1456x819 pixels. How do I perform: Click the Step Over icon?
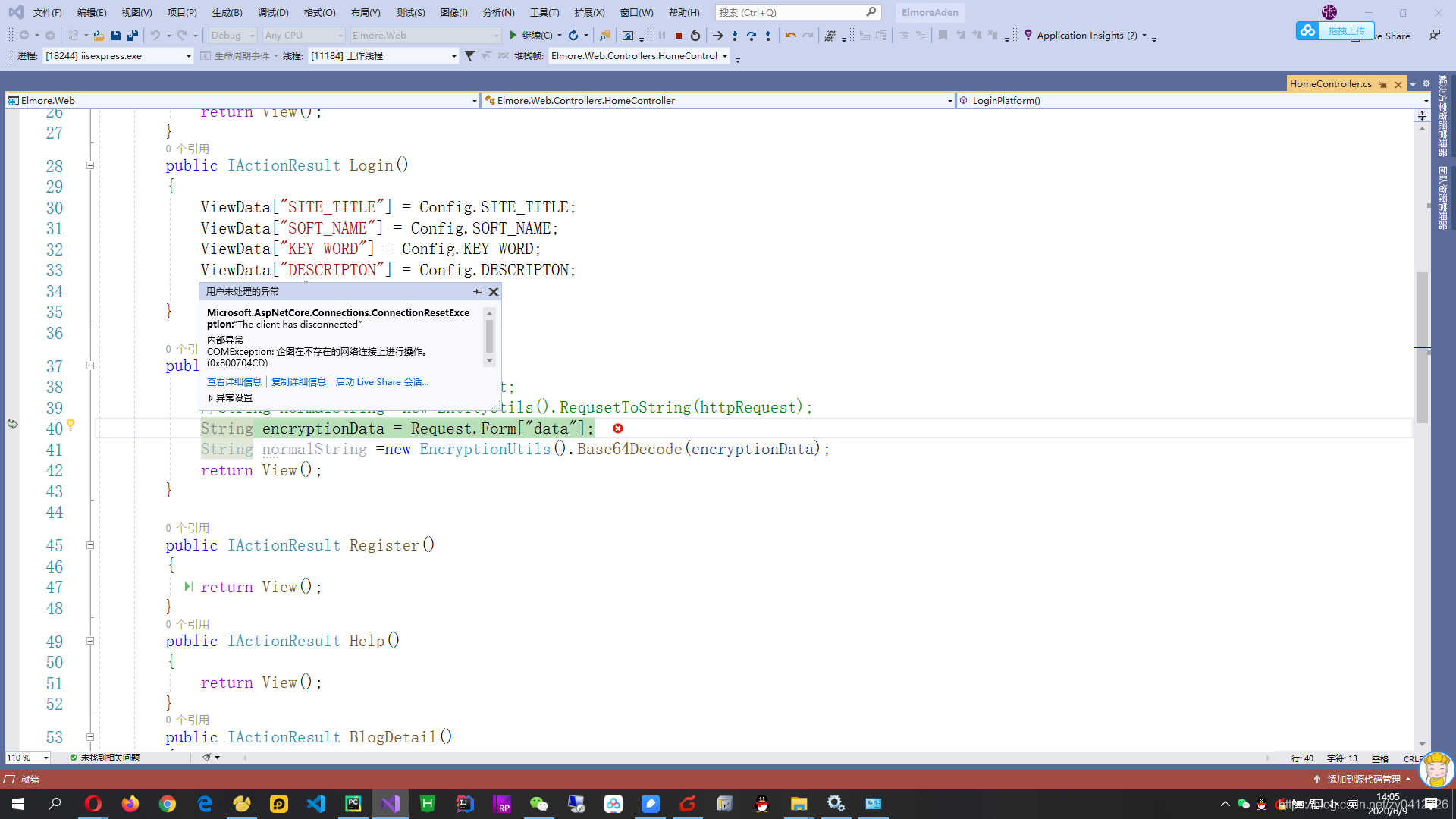click(x=752, y=36)
